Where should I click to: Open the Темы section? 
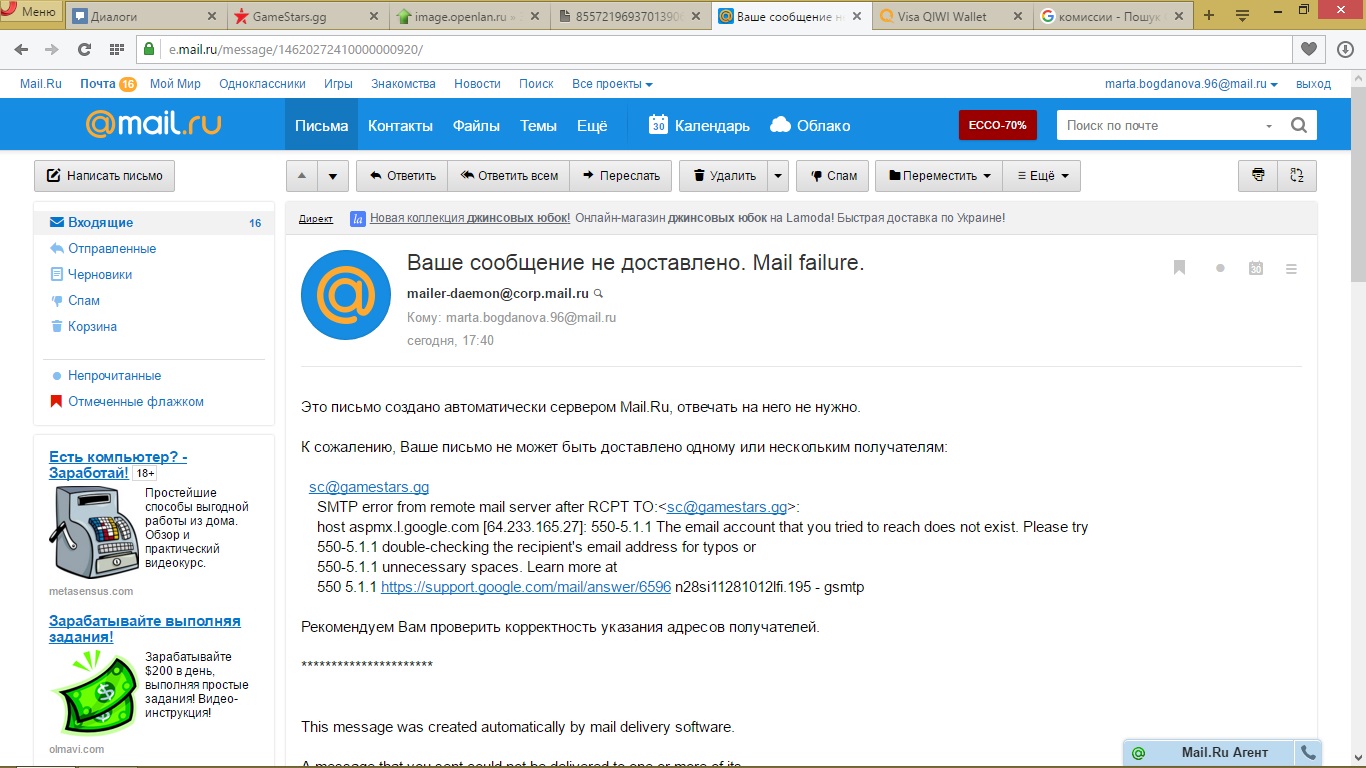(x=538, y=125)
